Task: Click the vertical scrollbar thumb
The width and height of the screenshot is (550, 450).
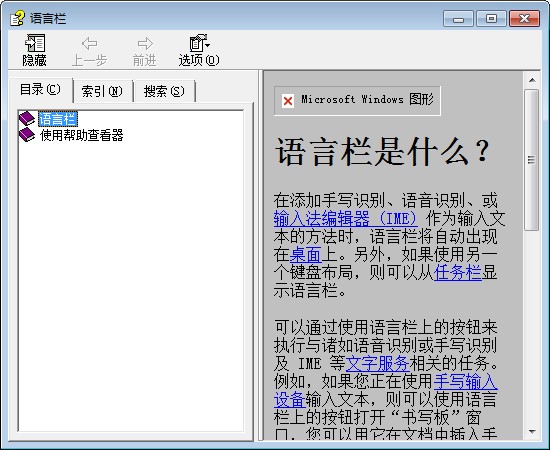Action: [532, 160]
